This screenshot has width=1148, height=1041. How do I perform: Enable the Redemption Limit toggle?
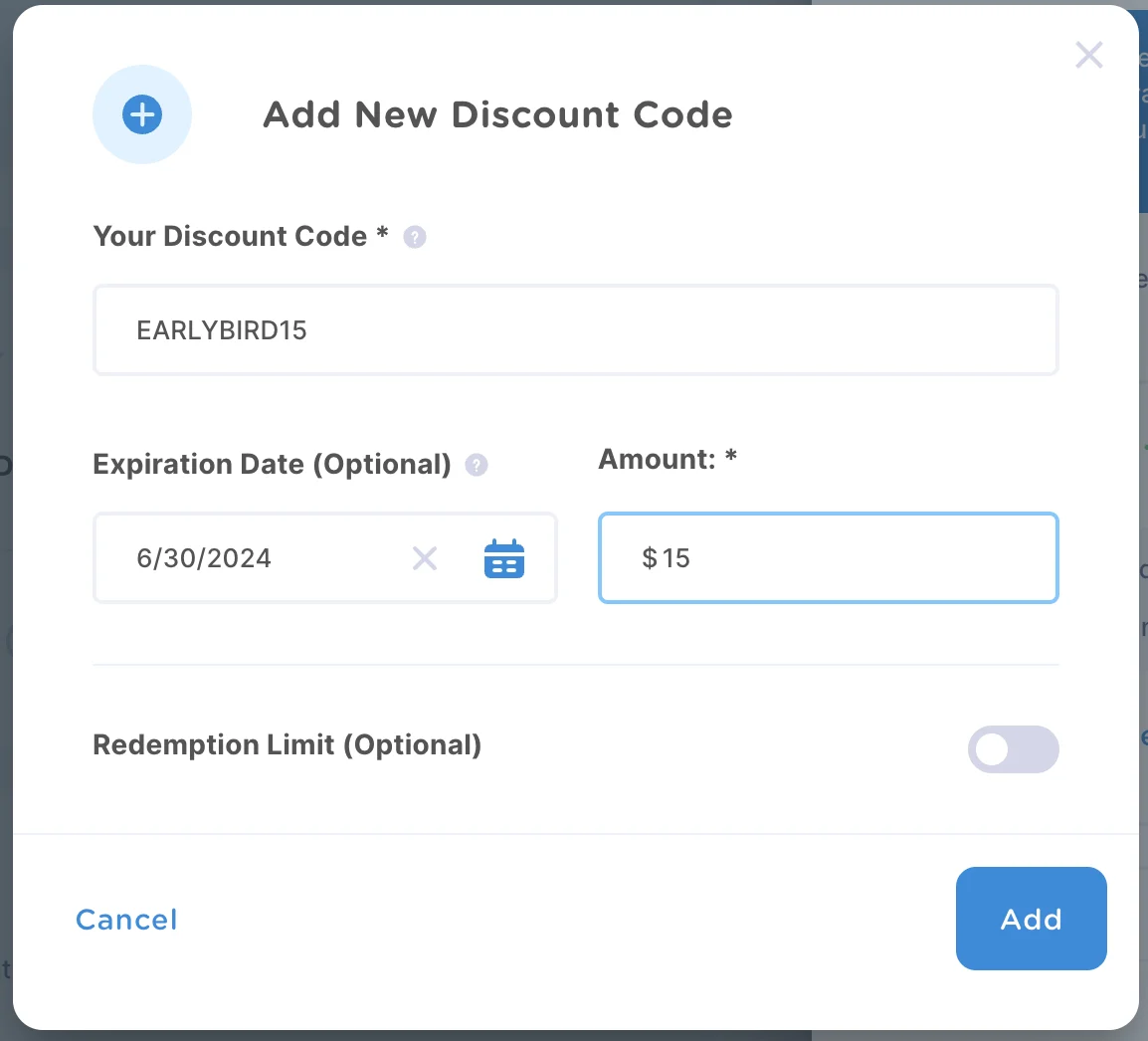pyautogui.click(x=1013, y=749)
